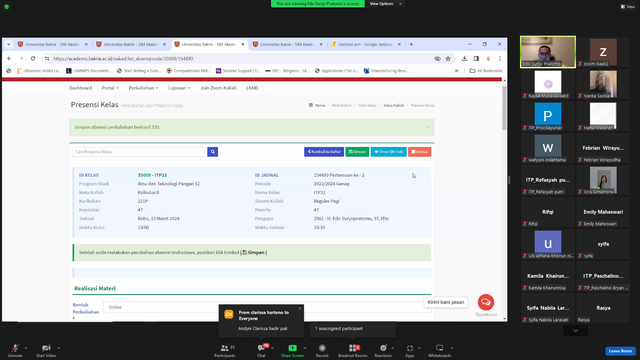Click the blue search button beside Cari Presensi Kelas
640x360 pixels.
pos(213,152)
